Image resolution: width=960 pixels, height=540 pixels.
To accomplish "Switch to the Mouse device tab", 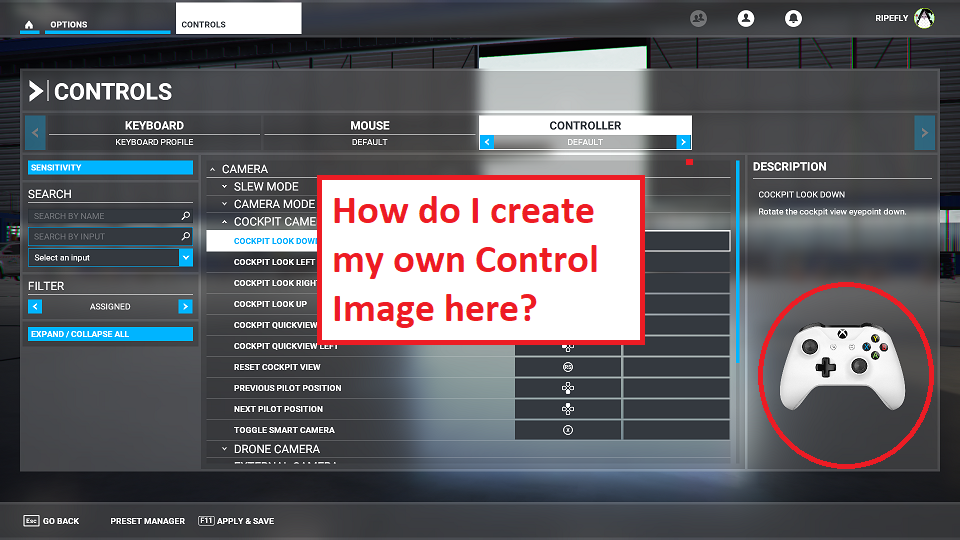I will [x=369, y=132].
